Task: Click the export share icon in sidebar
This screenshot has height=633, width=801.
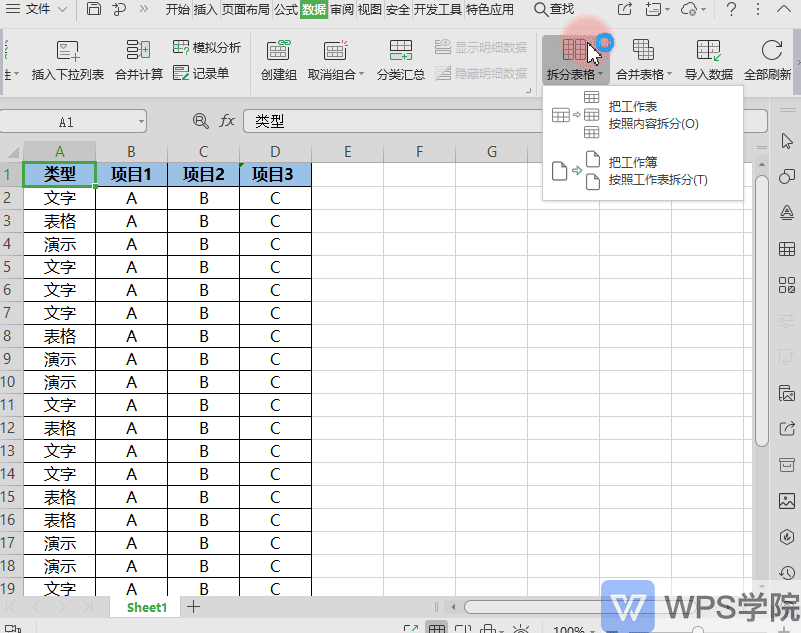Action: click(787, 429)
